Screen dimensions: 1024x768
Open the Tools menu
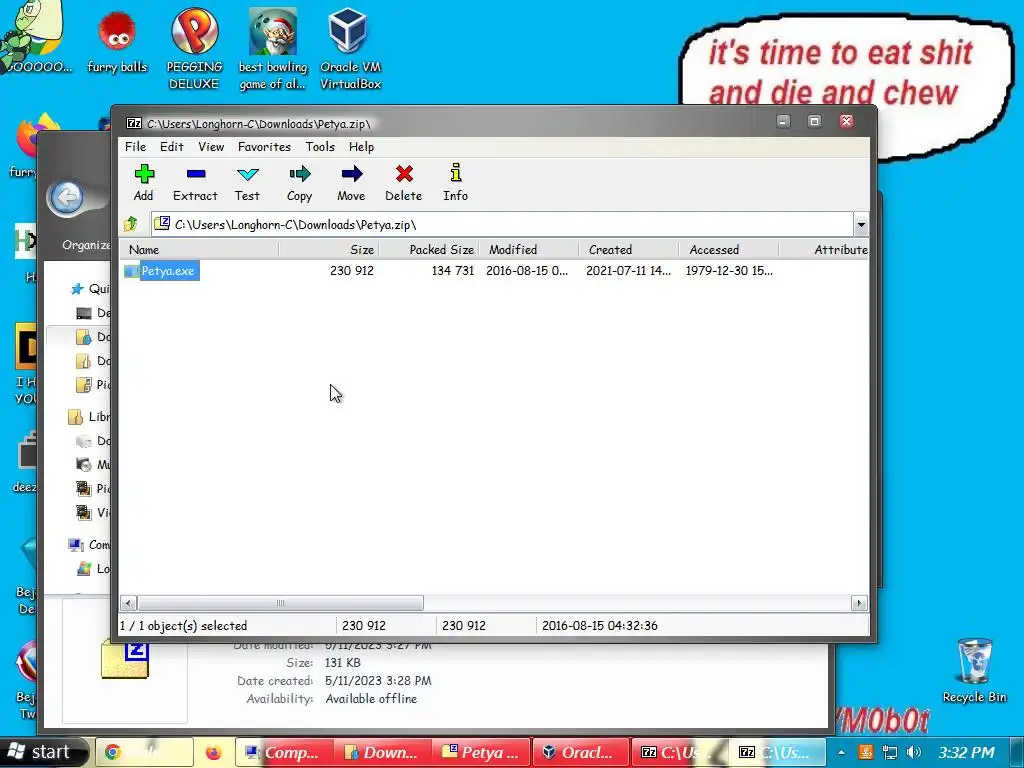click(x=320, y=147)
